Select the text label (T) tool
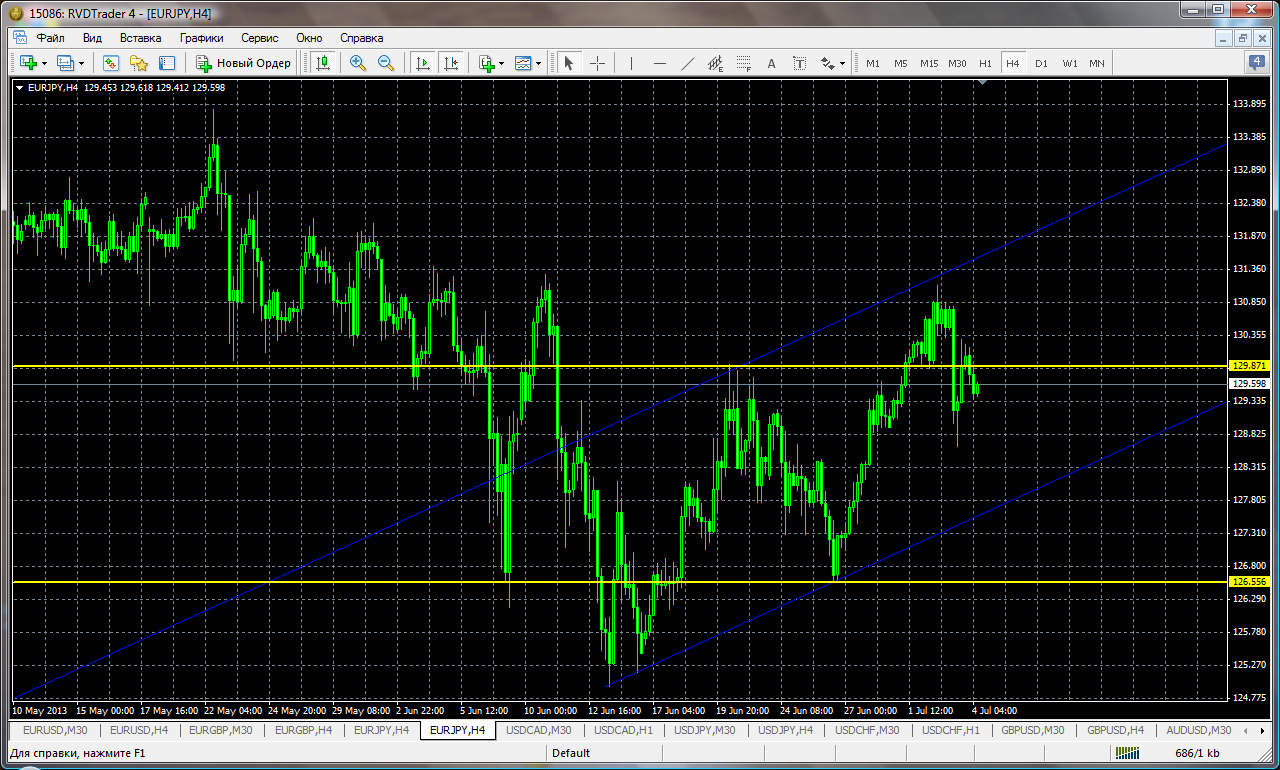The image size is (1280, 770). pos(800,63)
